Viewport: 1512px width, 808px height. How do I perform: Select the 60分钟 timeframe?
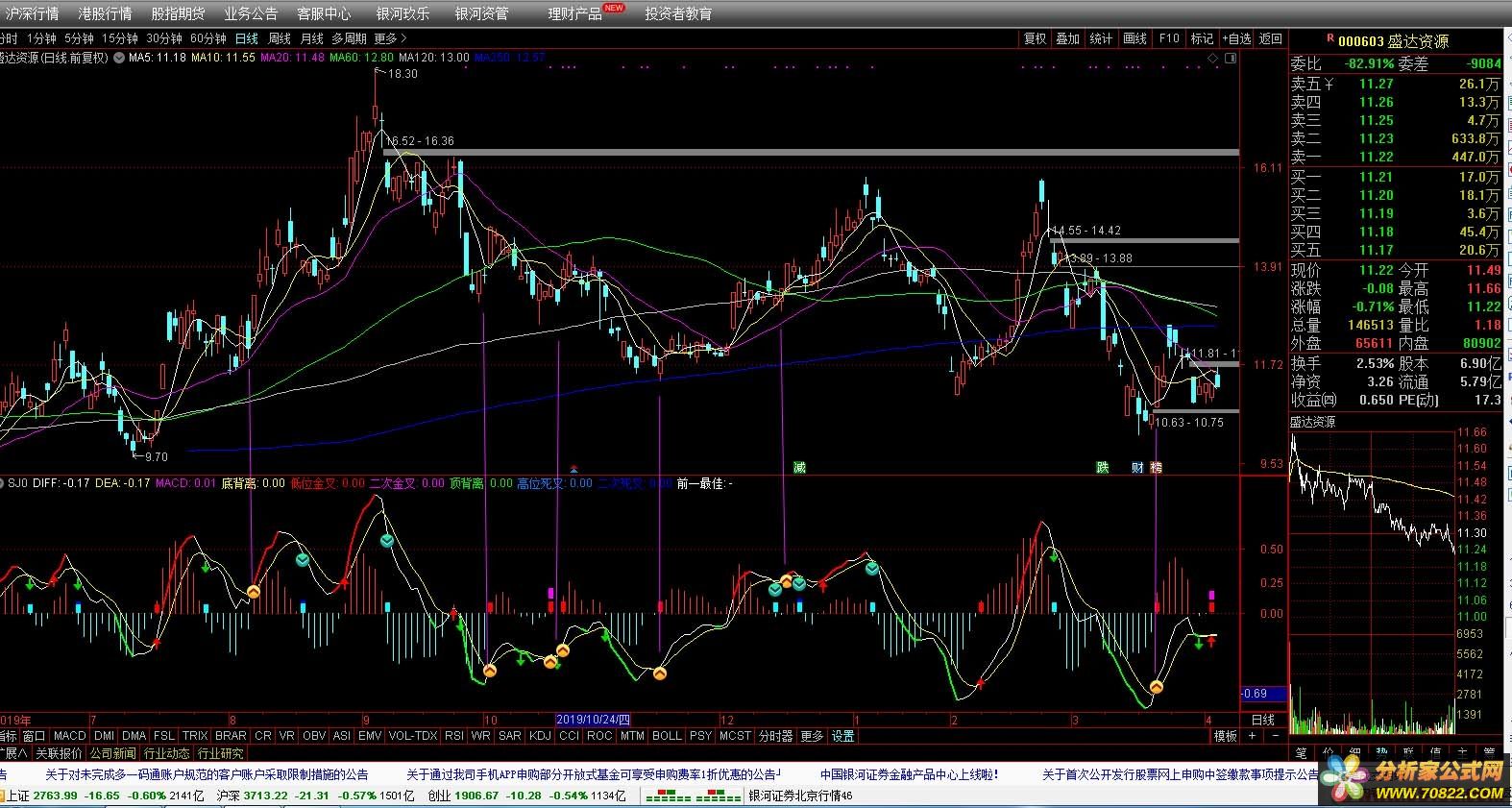click(x=208, y=38)
